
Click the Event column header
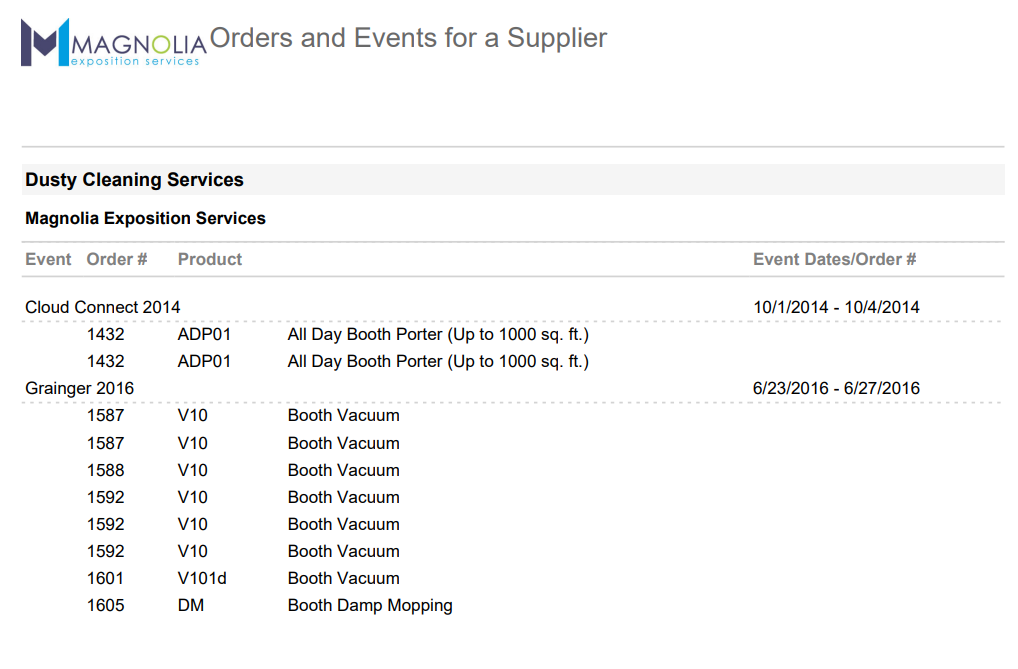[48, 259]
